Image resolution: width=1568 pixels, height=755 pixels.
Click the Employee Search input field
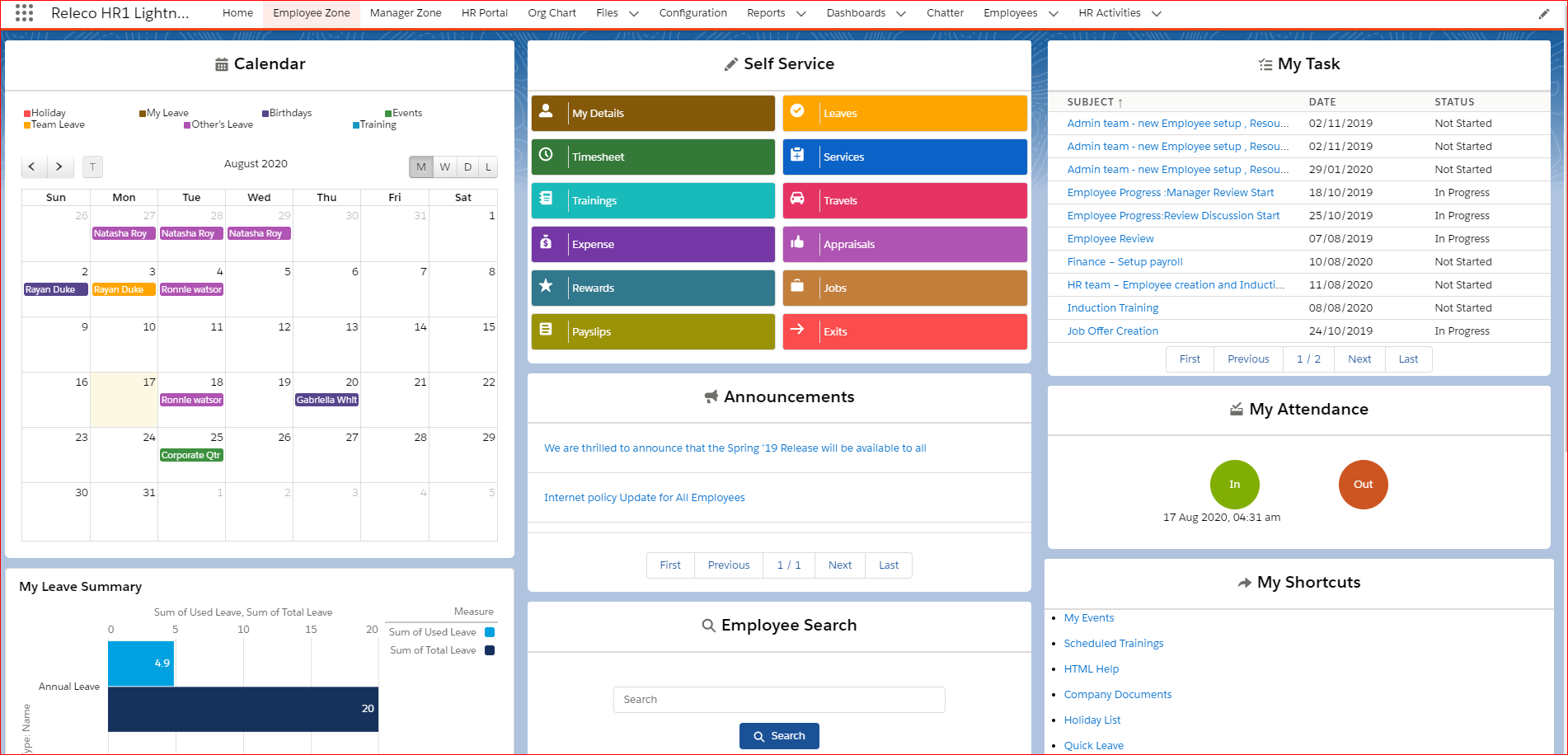779,700
